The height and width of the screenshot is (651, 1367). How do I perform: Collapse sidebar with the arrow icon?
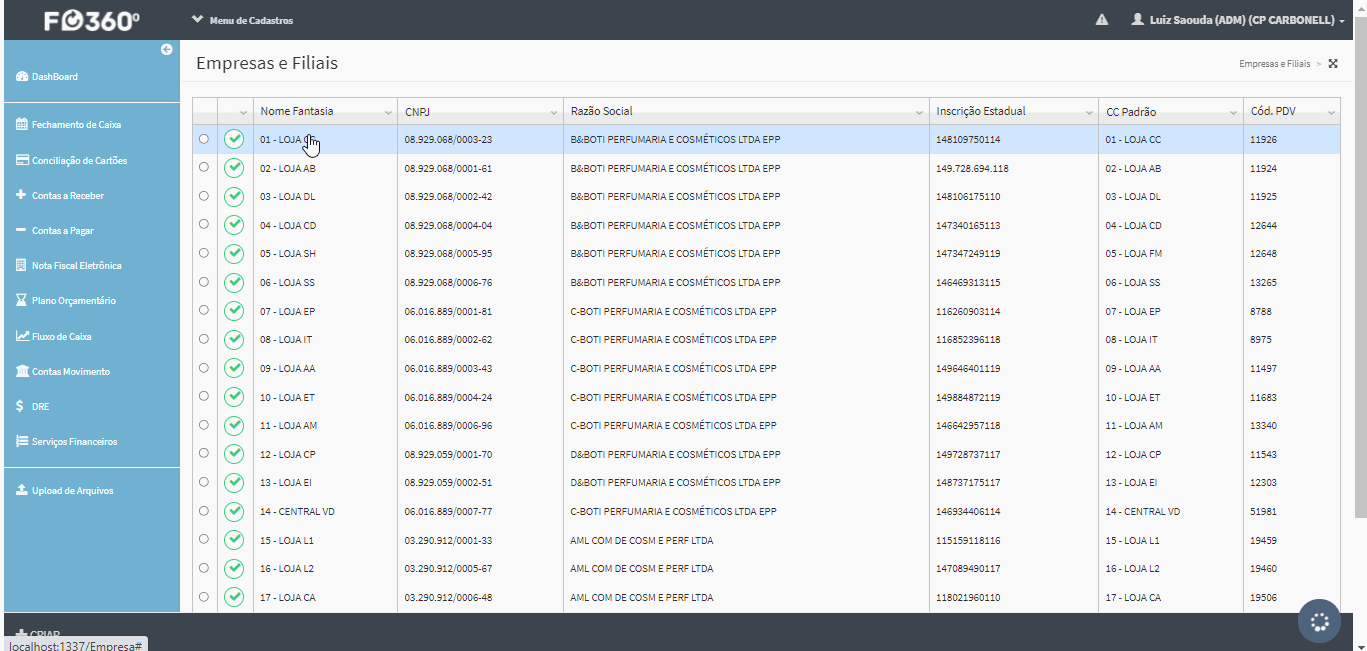(167, 49)
